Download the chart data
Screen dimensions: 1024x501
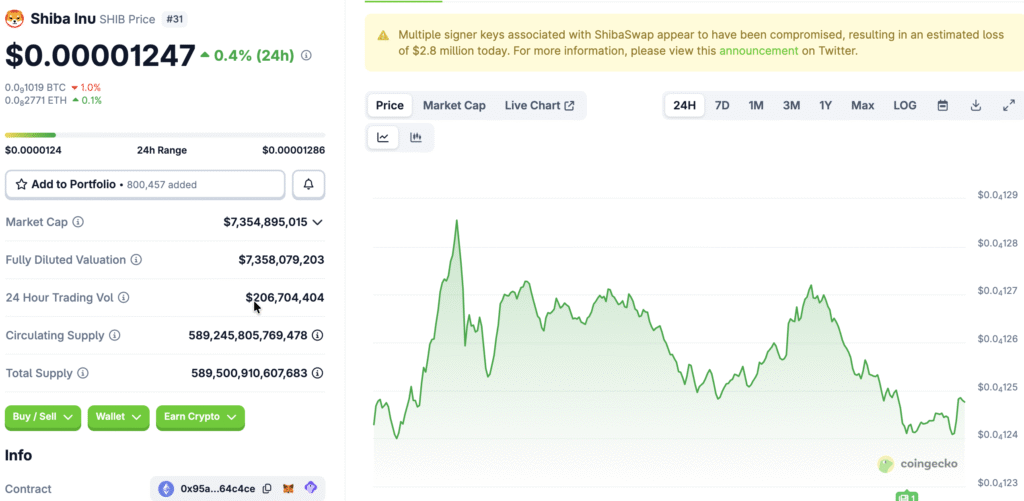tap(975, 105)
